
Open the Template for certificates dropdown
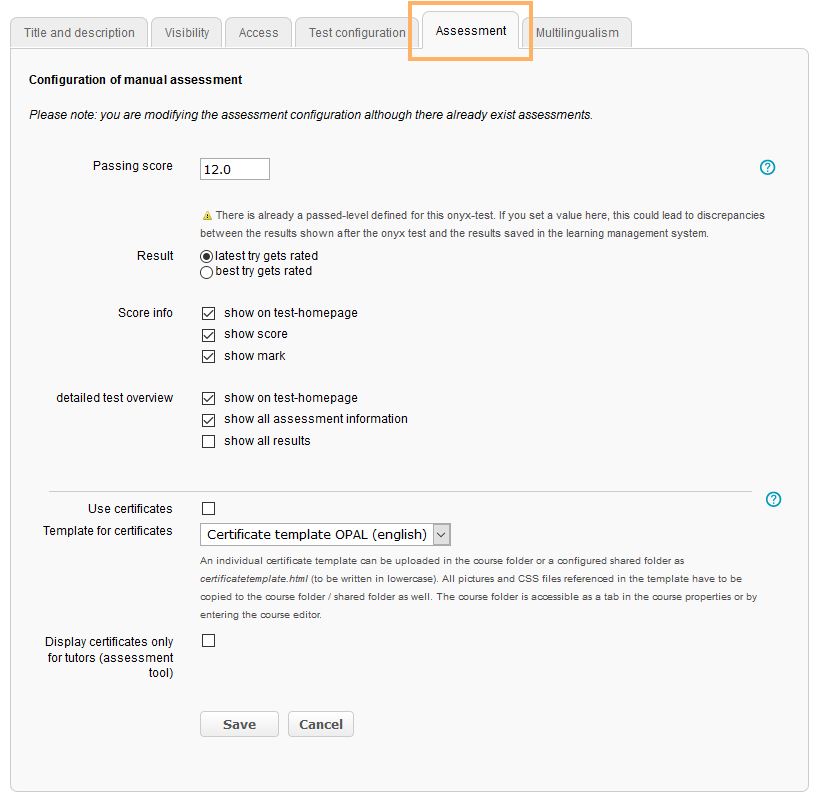click(326, 535)
